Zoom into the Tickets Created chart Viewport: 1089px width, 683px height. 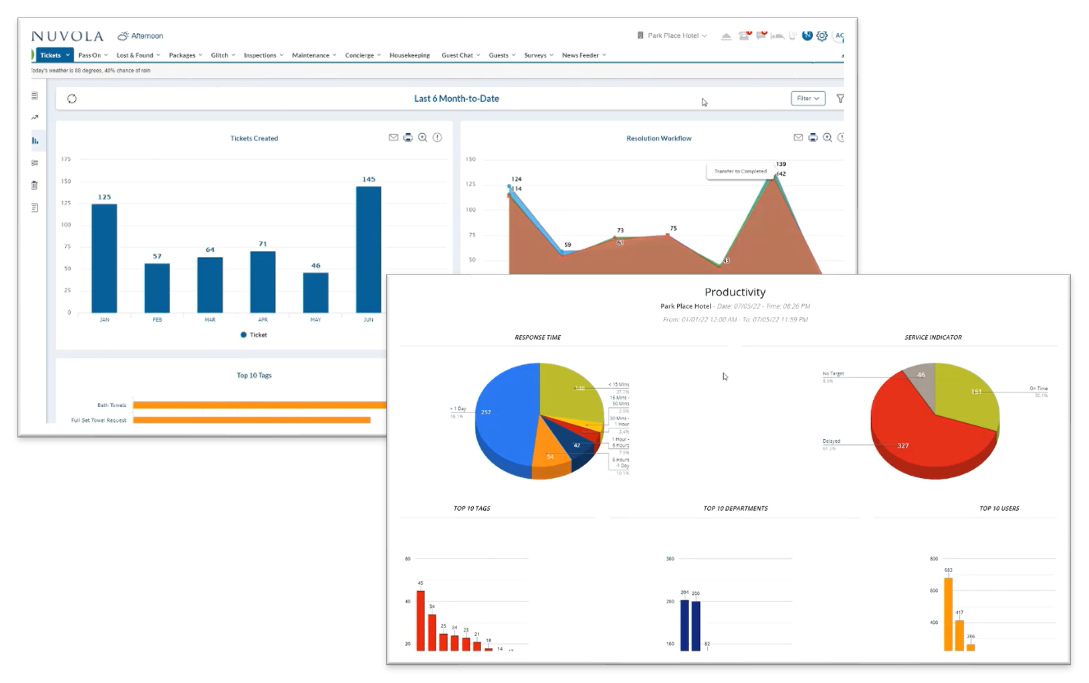[422, 138]
